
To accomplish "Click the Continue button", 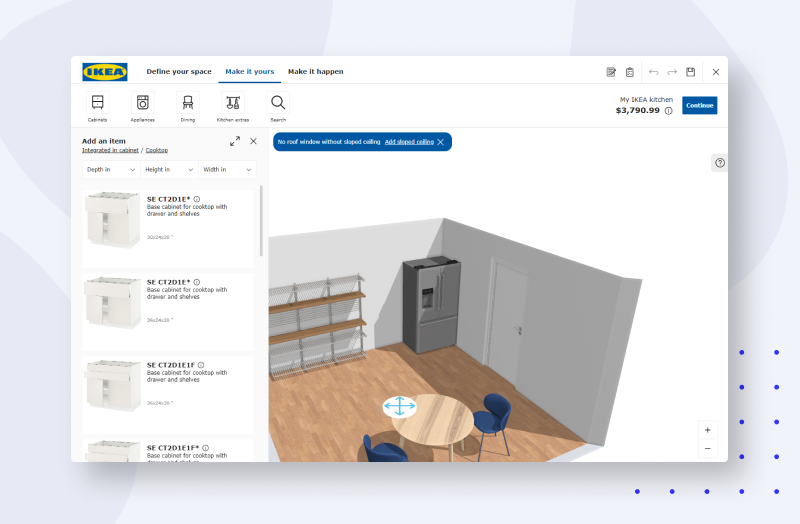I will 699,105.
